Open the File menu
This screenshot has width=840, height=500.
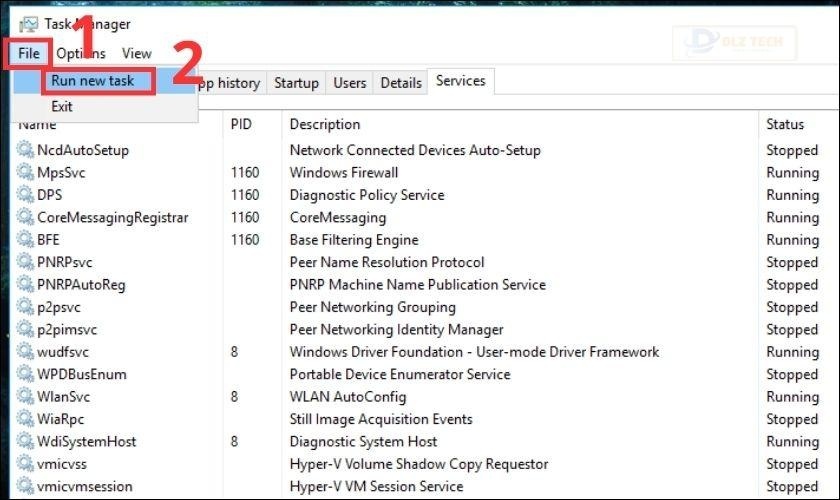(x=28, y=54)
